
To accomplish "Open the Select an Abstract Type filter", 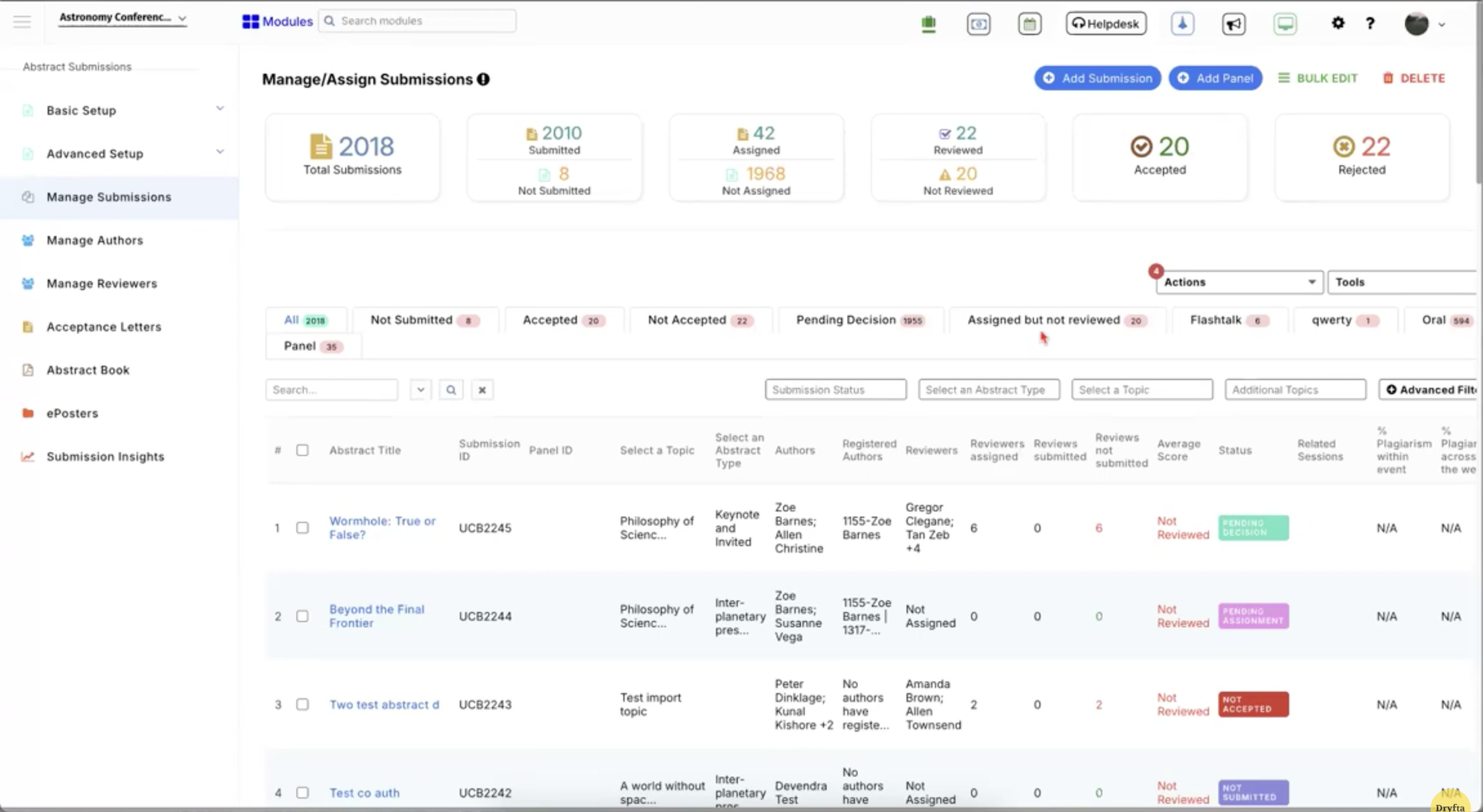I will tap(989, 390).
